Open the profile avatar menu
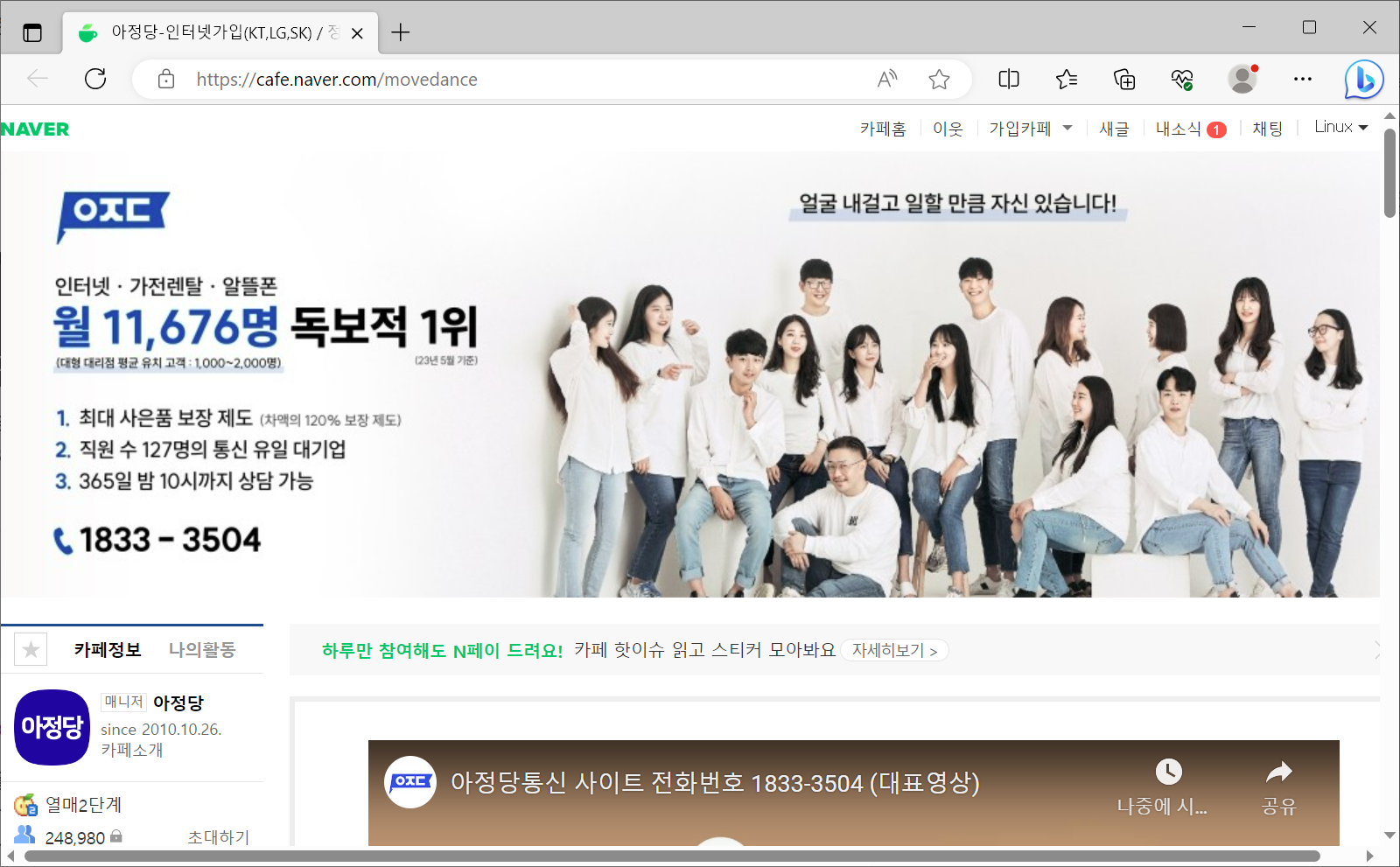 (1242, 79)
